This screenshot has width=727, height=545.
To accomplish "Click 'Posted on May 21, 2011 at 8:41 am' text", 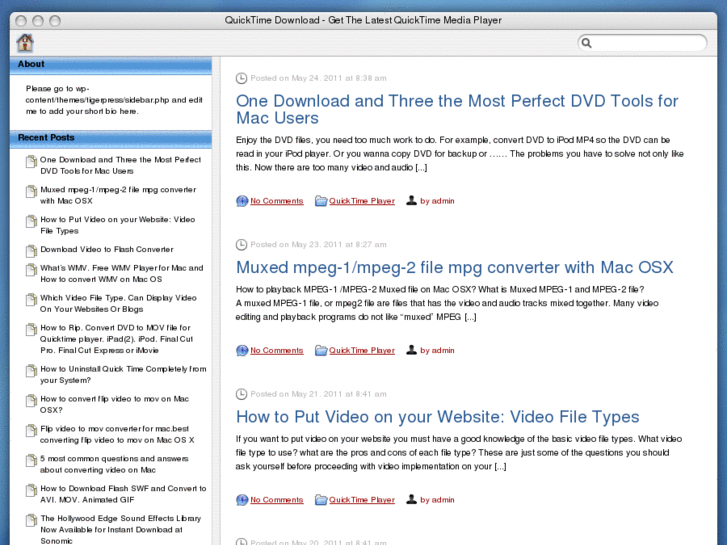I will coord(319,394).
